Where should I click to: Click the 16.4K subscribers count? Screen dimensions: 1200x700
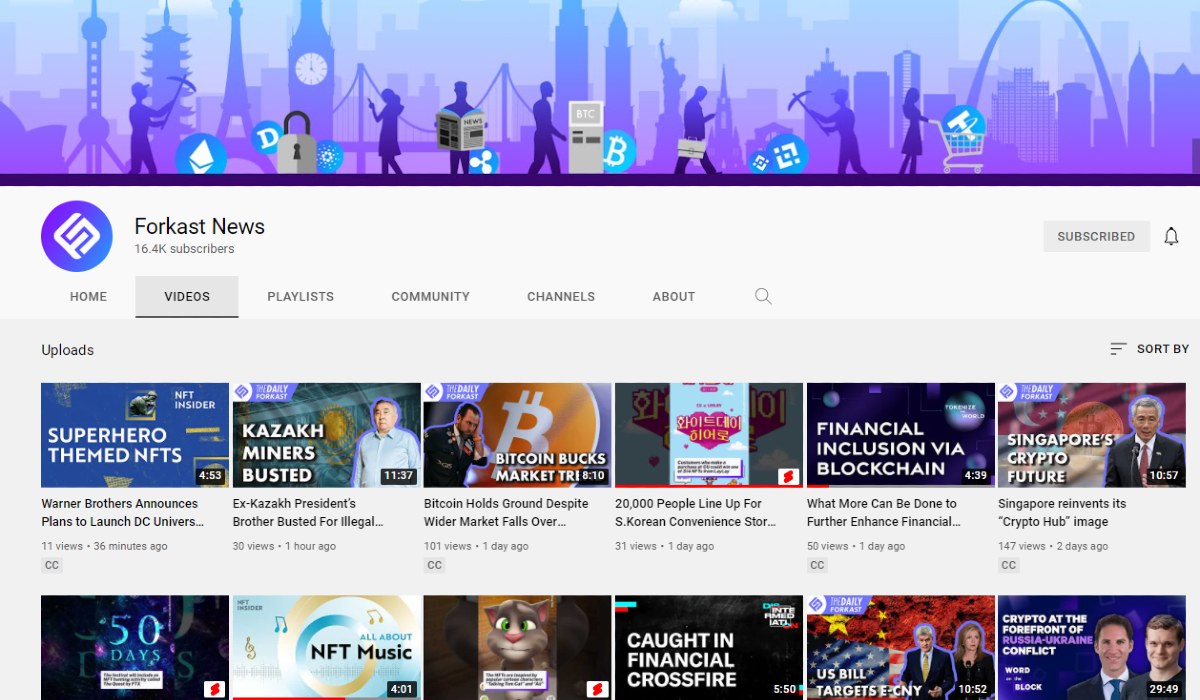185,249
